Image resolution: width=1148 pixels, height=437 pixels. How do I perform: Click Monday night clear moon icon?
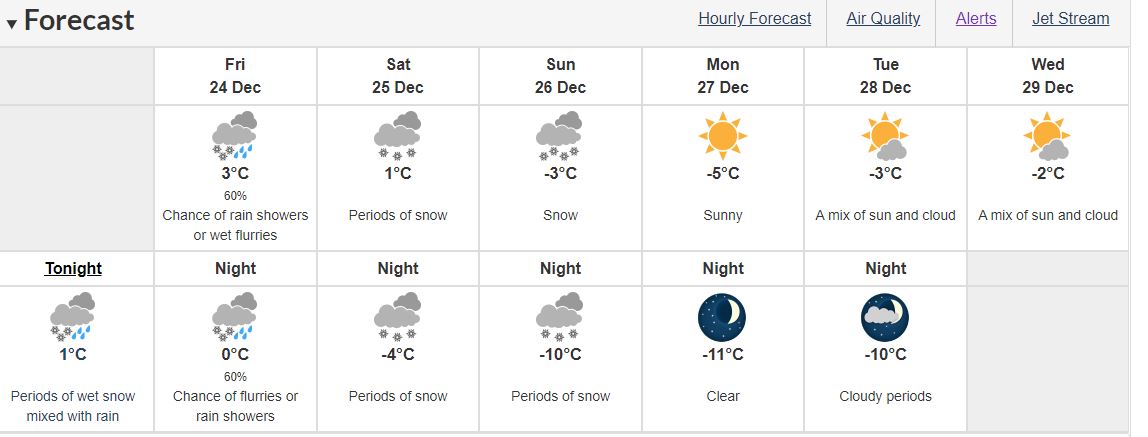723,317
